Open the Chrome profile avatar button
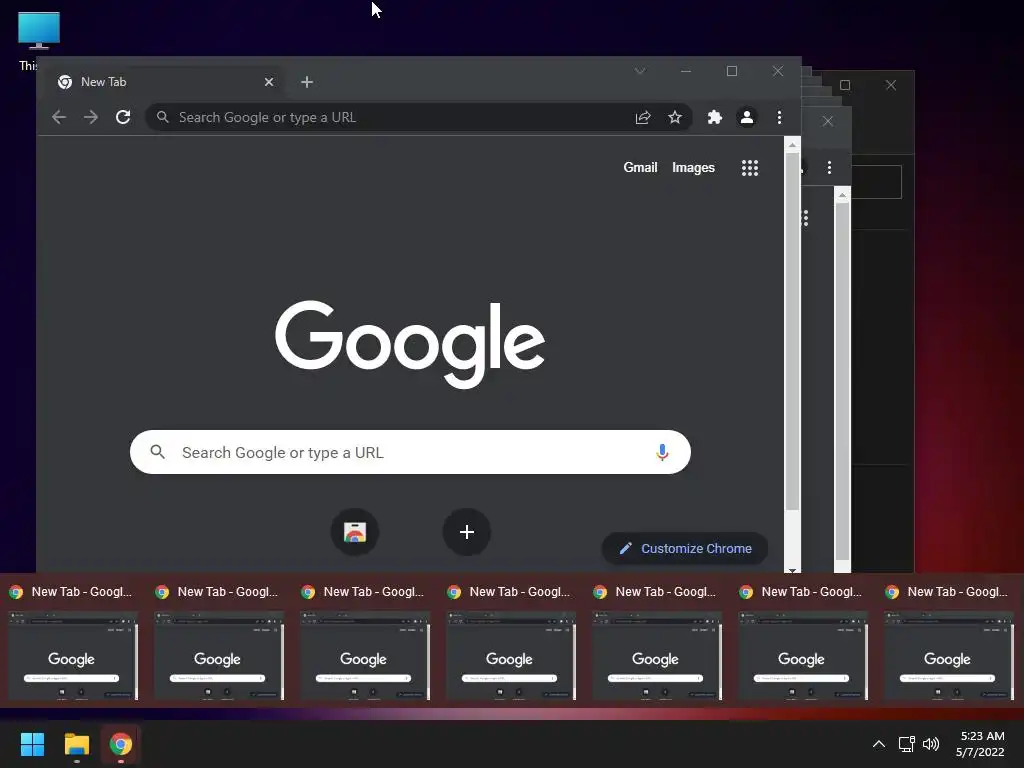Screen dimensions: 1024x768 pos(746,118)
